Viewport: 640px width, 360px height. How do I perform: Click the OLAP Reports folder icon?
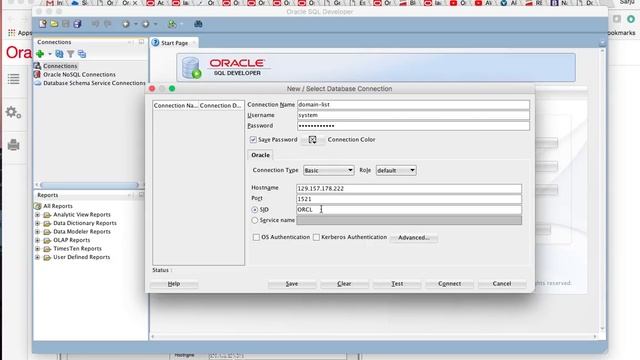click(x=47, y=240)
